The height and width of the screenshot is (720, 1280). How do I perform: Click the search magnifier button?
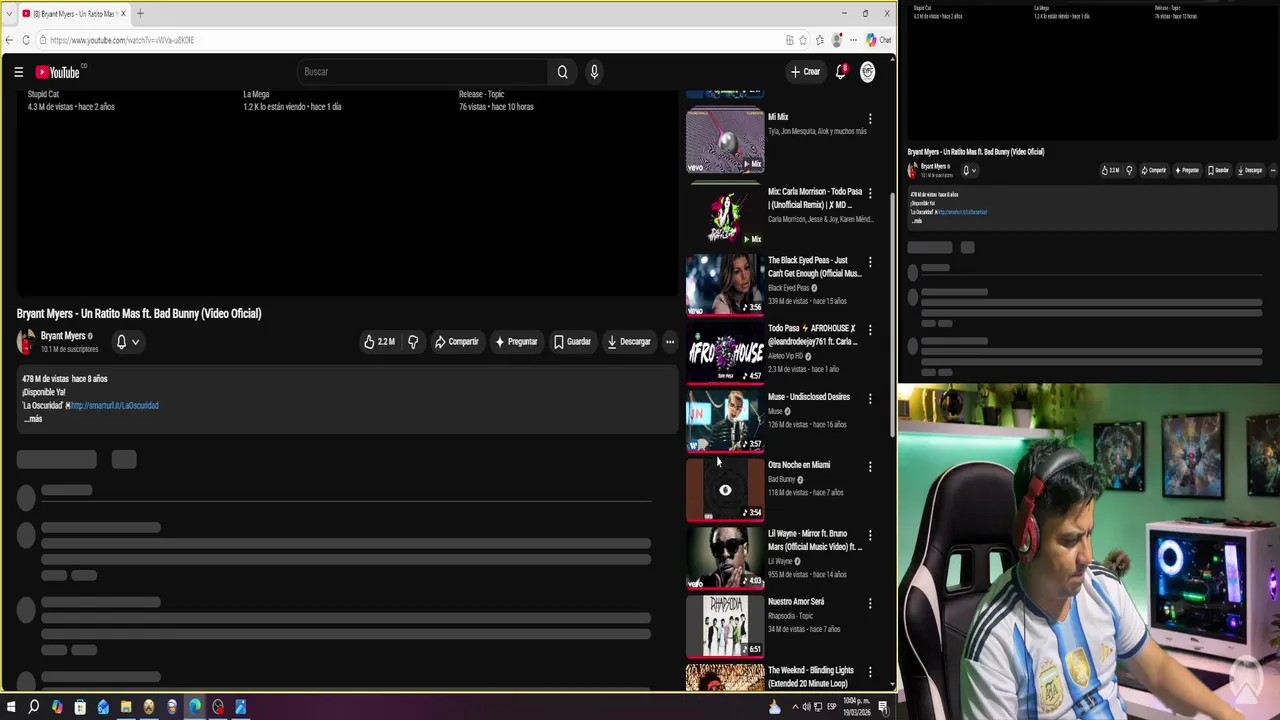(x=562, y=72)
